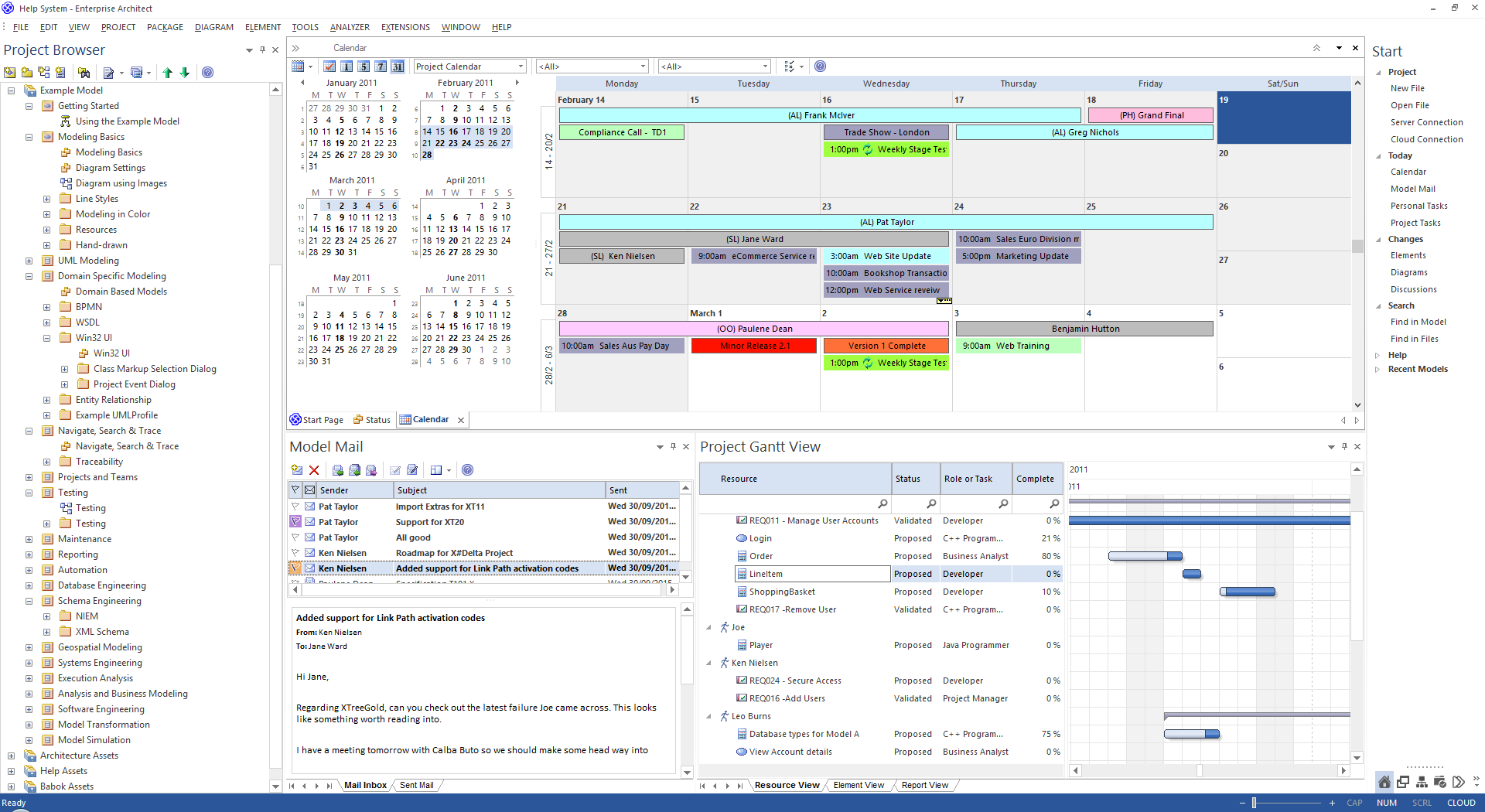Screen dimensions: 1485x812
Task: Switch to the Sent Mail tab
Action: [416, 785]
